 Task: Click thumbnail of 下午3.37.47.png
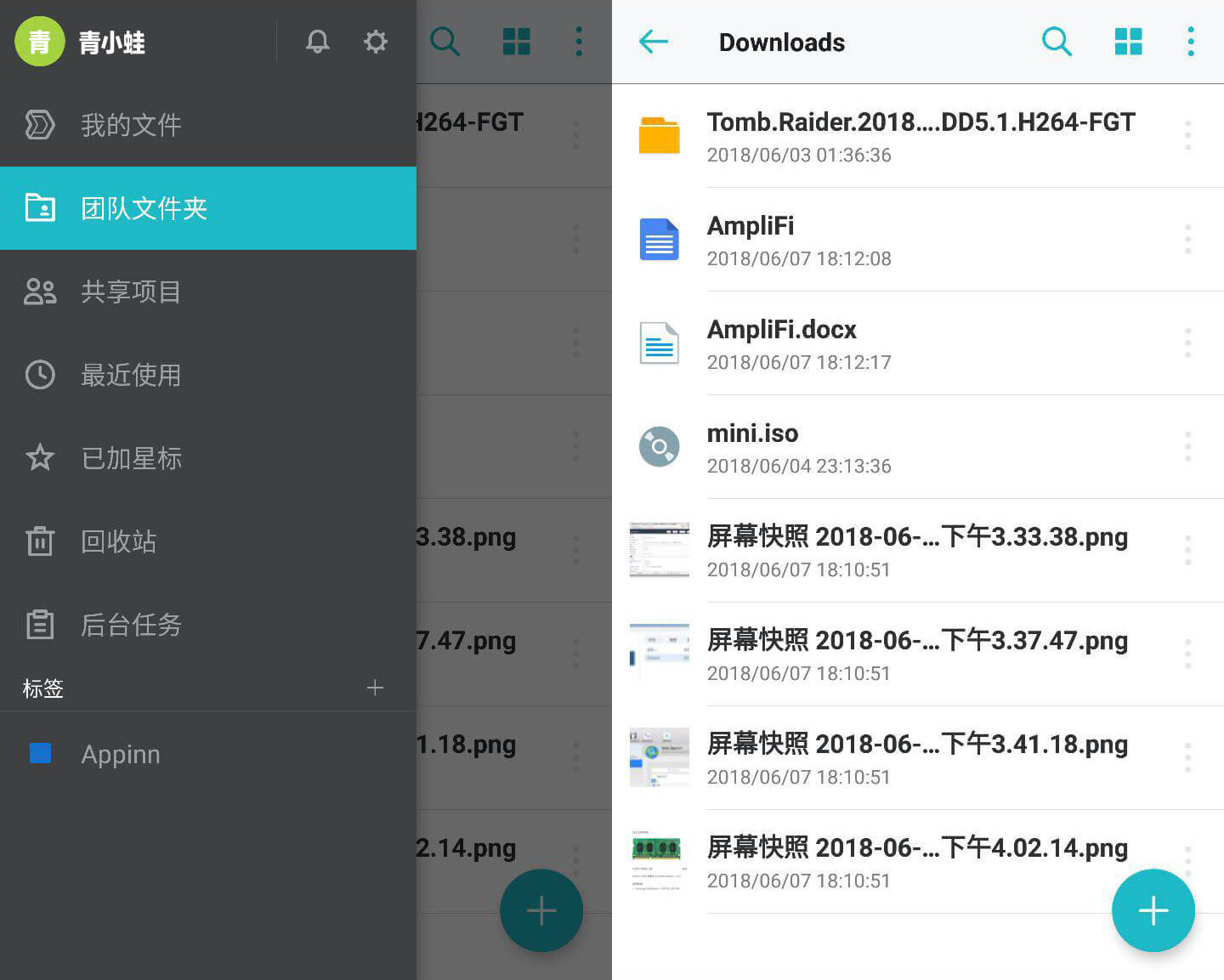tap(659, 654)
